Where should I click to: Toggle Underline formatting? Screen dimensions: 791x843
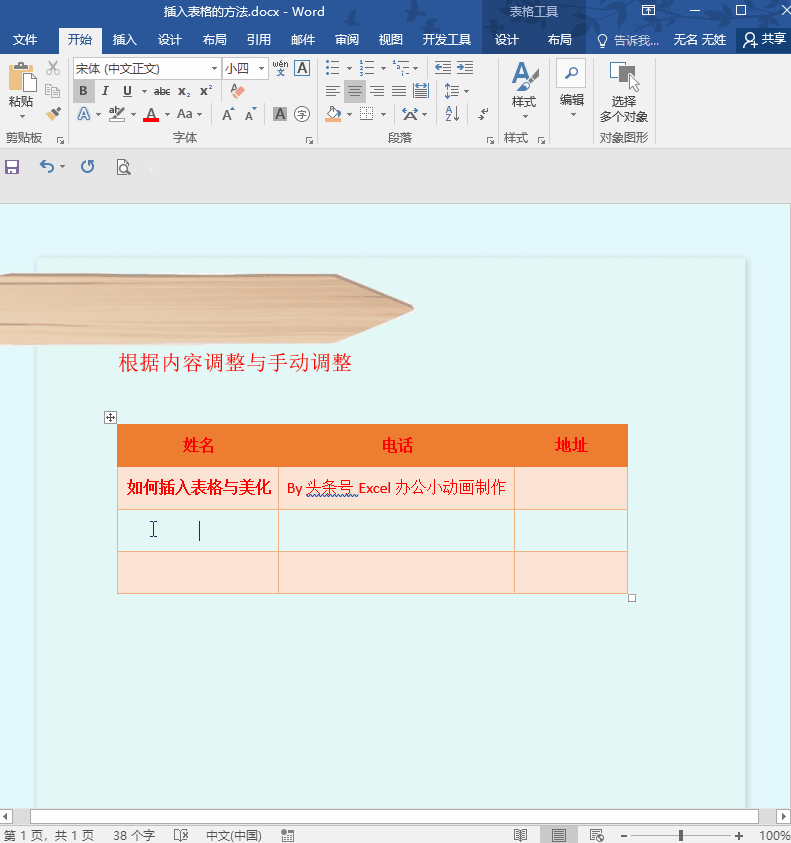tap(127, 91)
